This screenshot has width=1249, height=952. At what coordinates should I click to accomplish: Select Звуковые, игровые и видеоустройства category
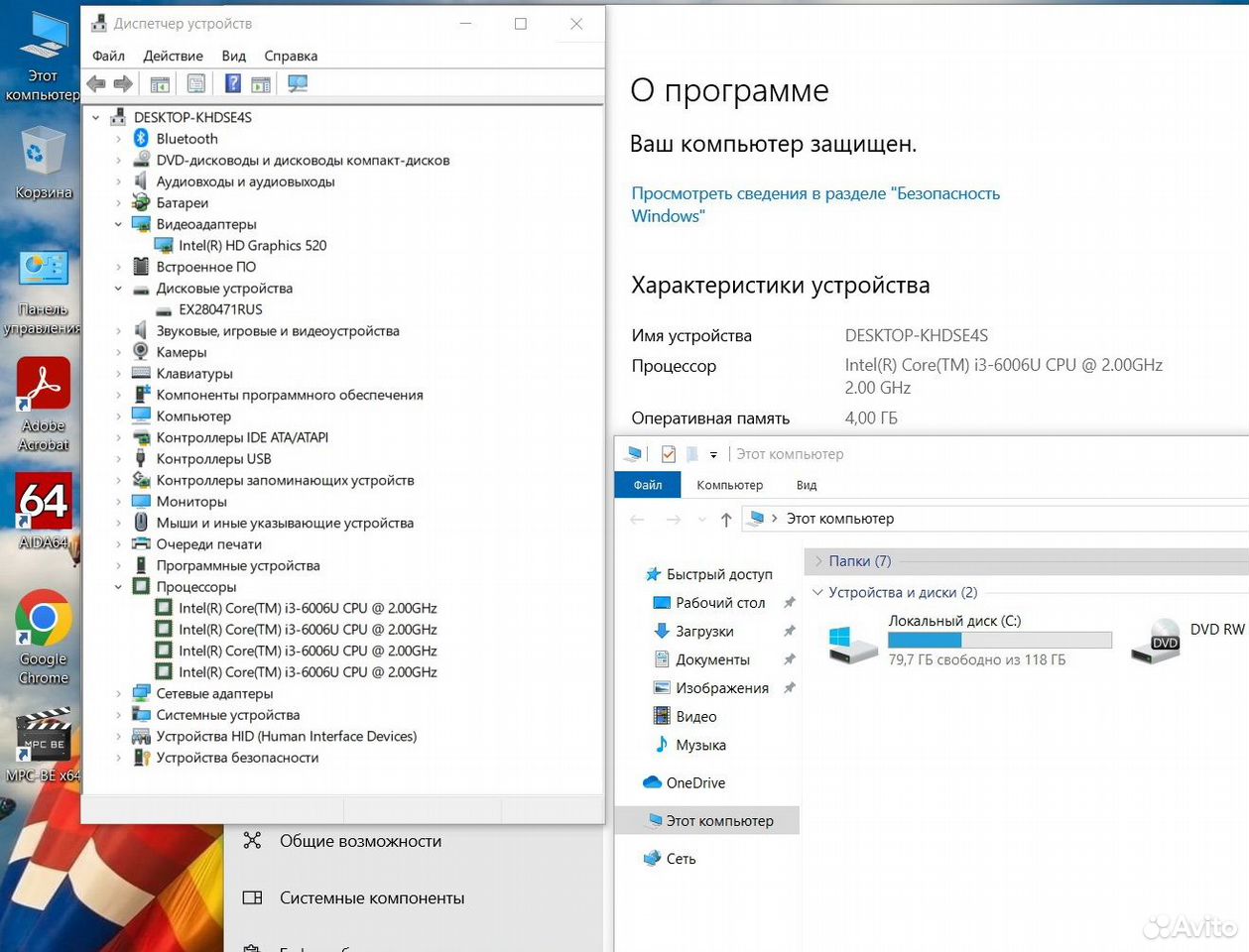coord(278,331)
